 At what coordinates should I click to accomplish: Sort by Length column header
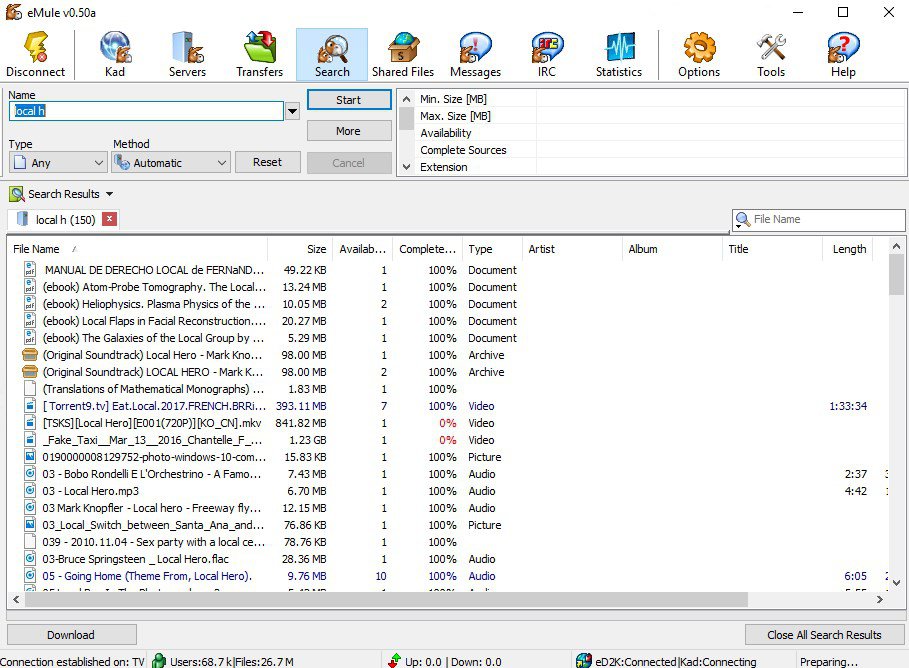click(x=849, y=249)
